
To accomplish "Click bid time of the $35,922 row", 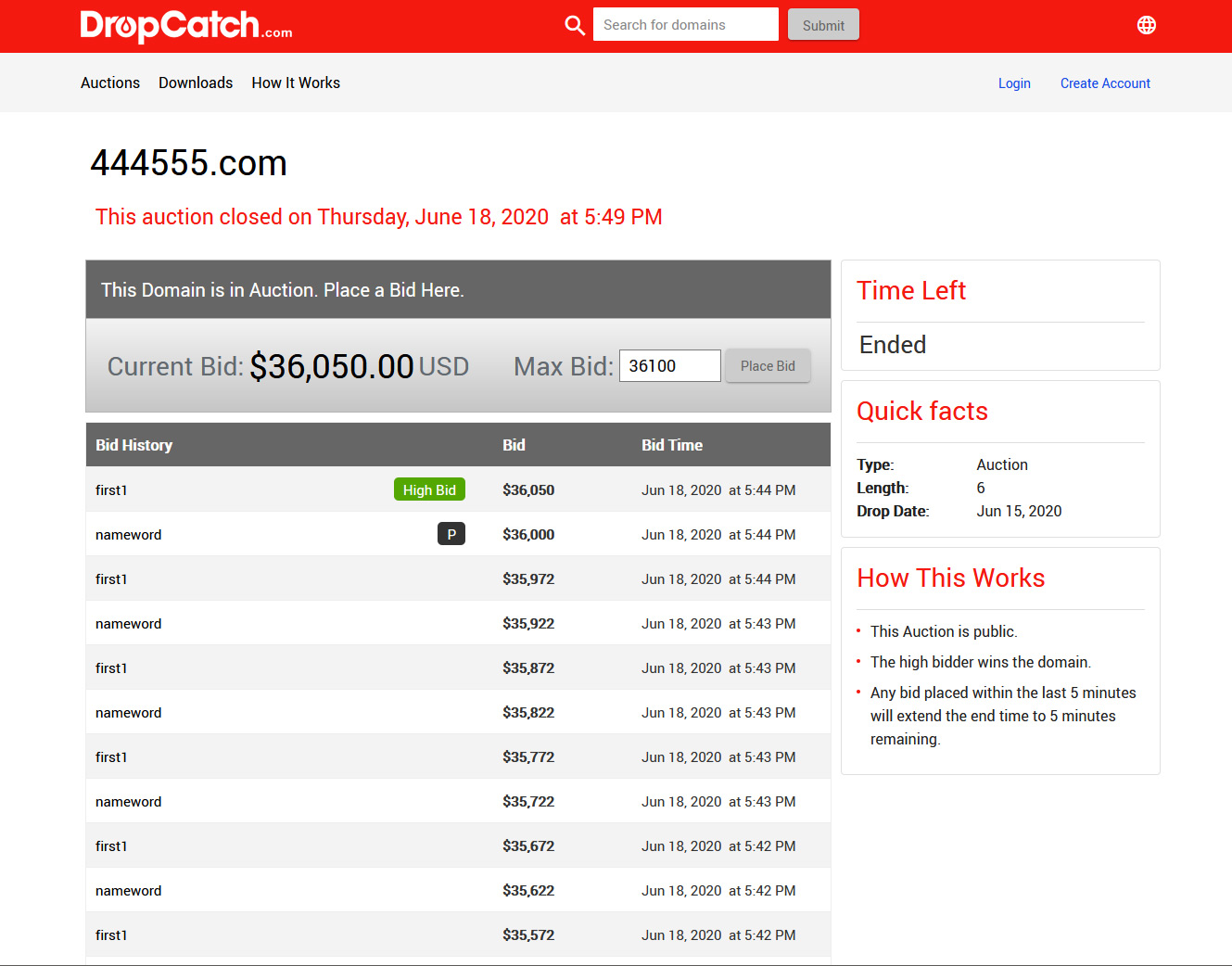I will tap(718, 623).
